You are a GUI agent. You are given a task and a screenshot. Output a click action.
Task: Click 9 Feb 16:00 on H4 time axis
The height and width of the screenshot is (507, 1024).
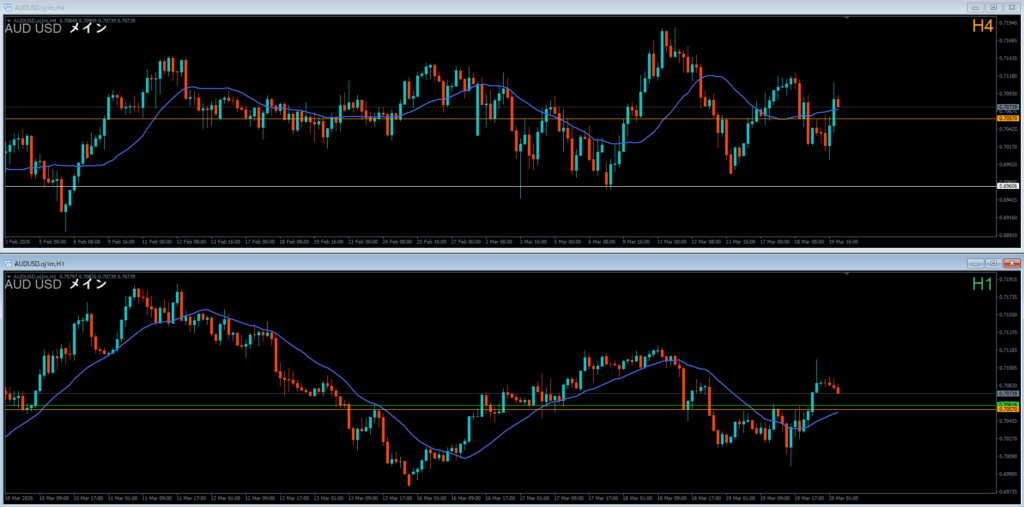[121, 241]
